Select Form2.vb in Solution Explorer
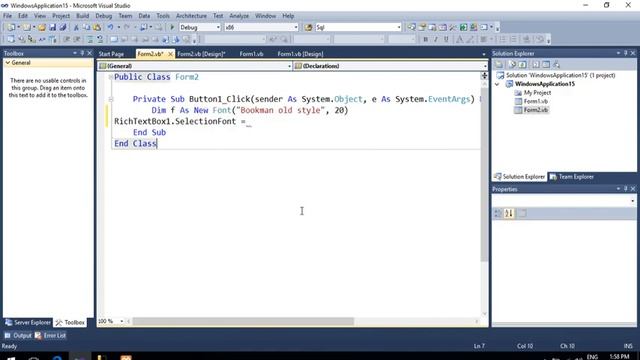Screen dimensions: 640x360 536,110
